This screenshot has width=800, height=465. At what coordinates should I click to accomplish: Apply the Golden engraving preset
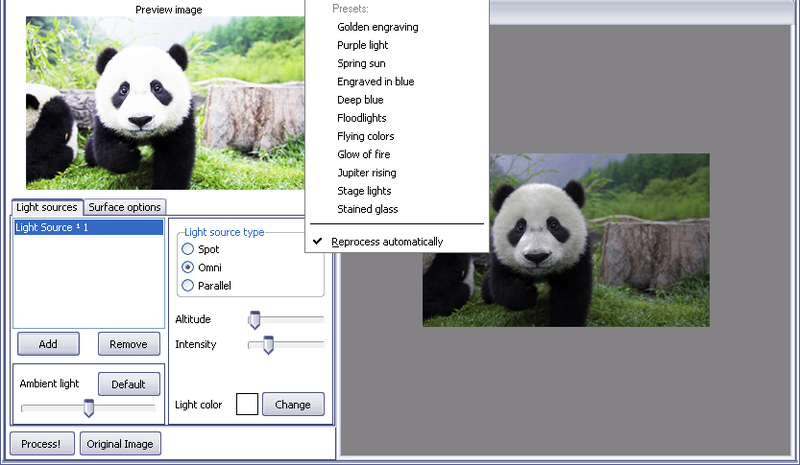pyautogui.click(x=377, y=27)
